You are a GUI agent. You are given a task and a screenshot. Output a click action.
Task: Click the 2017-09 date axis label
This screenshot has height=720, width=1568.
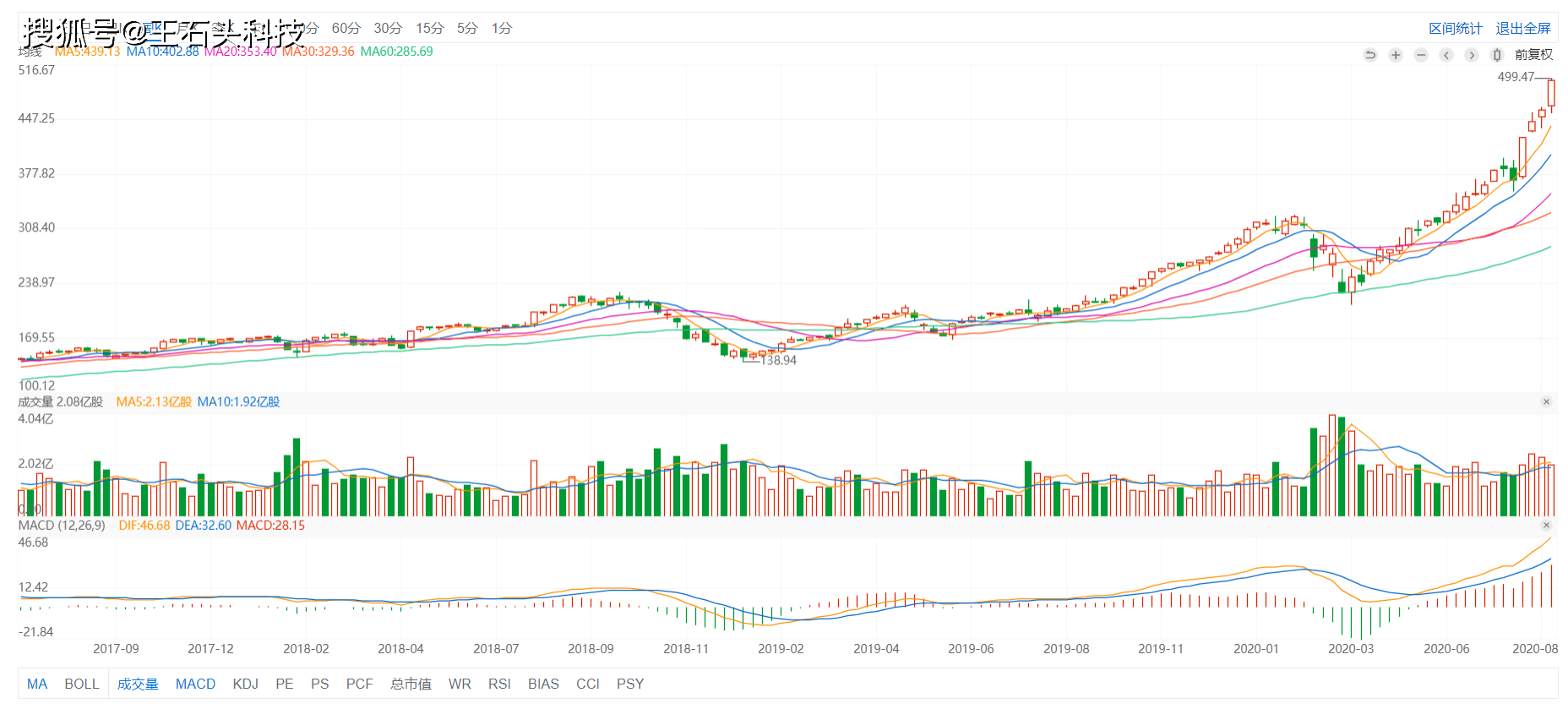116,649
